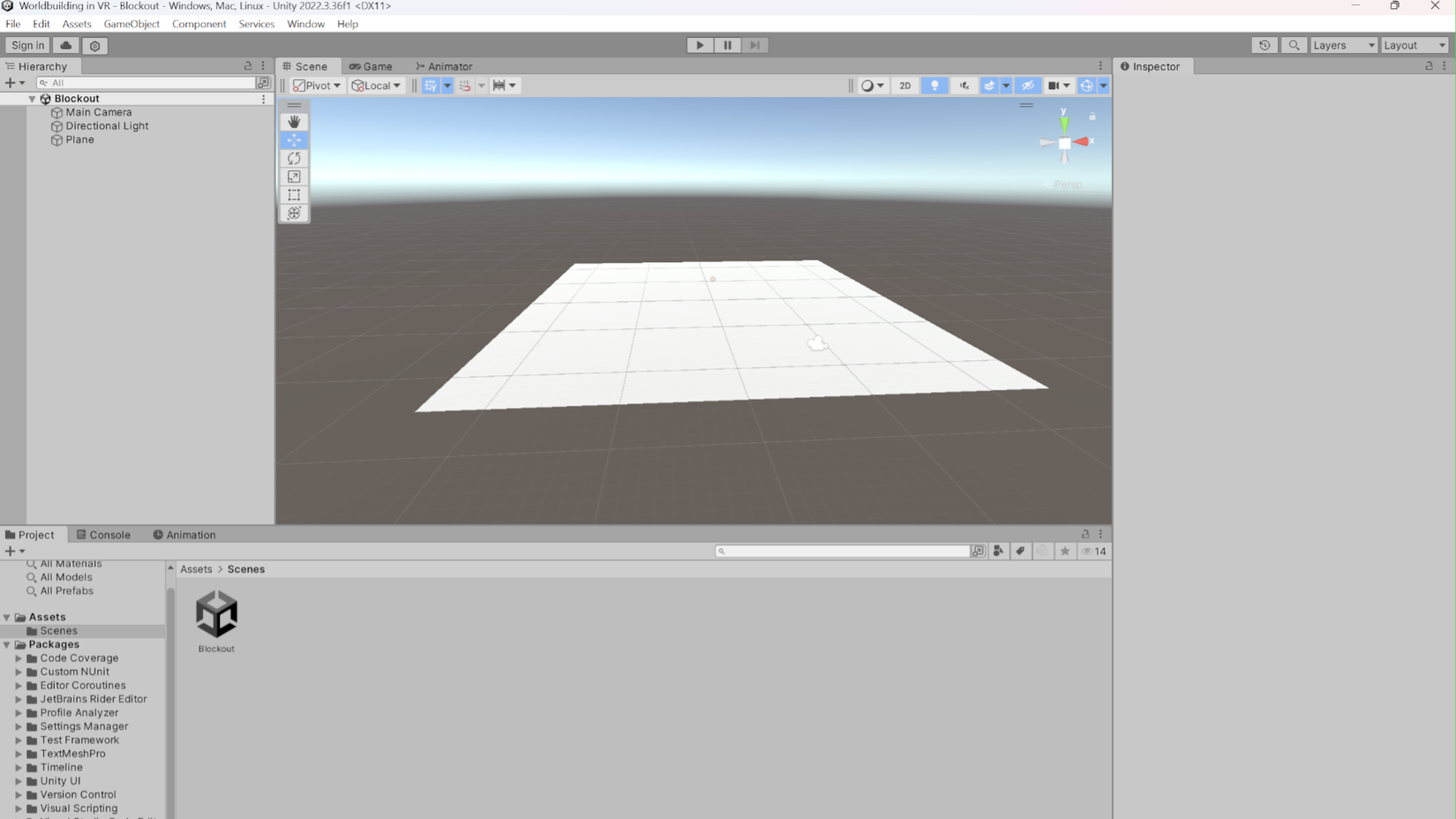Select the Move tool
The height and width of the screenshot is (819, 1456).
click(x=294, y=139)
